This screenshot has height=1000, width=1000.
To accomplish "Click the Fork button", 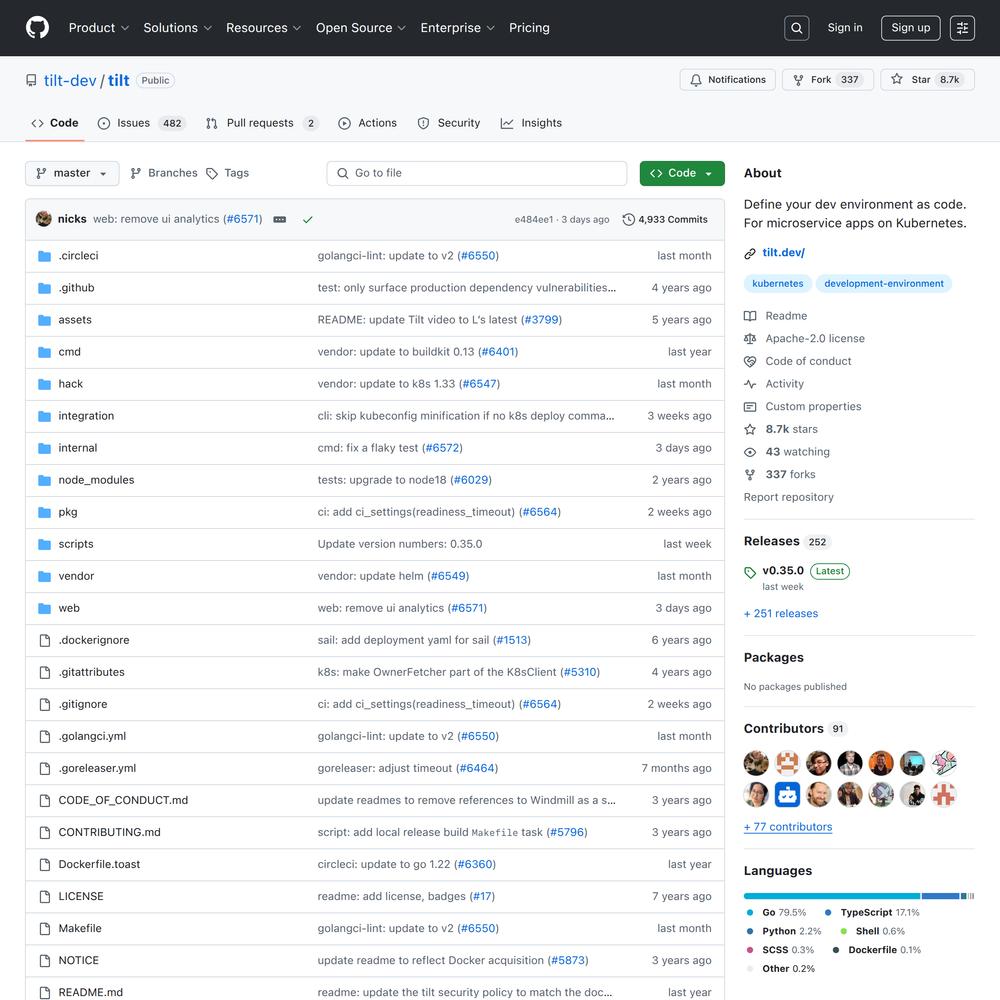I will point(828,80).
